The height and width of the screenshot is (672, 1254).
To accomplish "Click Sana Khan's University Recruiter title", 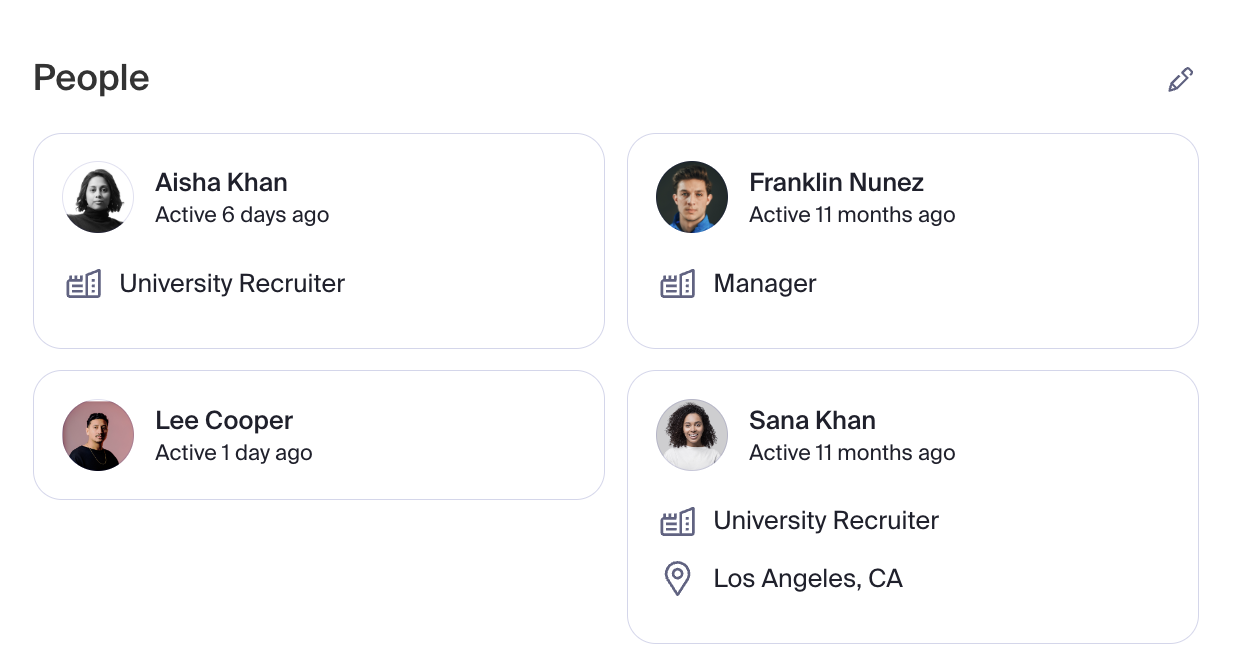I will coord(826,521).
